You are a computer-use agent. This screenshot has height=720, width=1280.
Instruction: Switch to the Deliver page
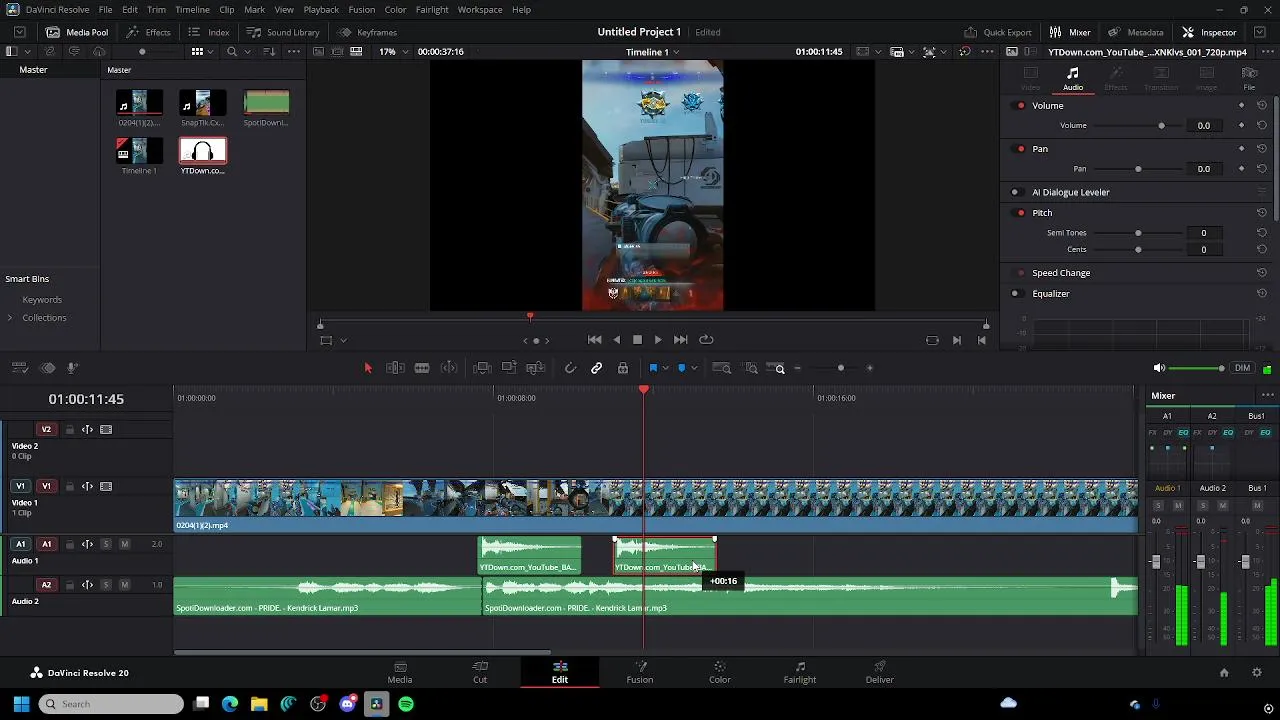coord(880,672)
